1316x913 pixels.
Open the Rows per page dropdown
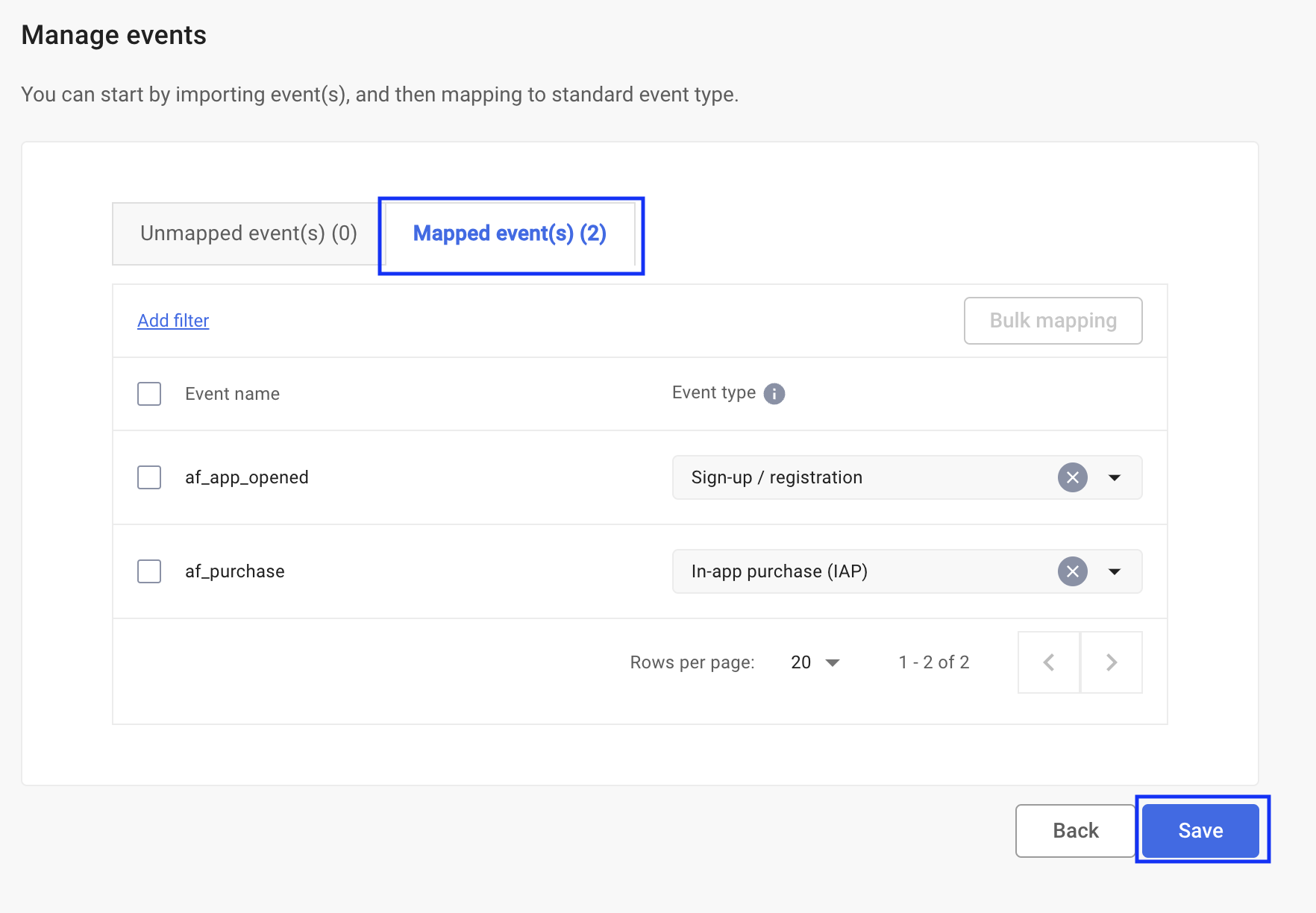tap(815, 662)
